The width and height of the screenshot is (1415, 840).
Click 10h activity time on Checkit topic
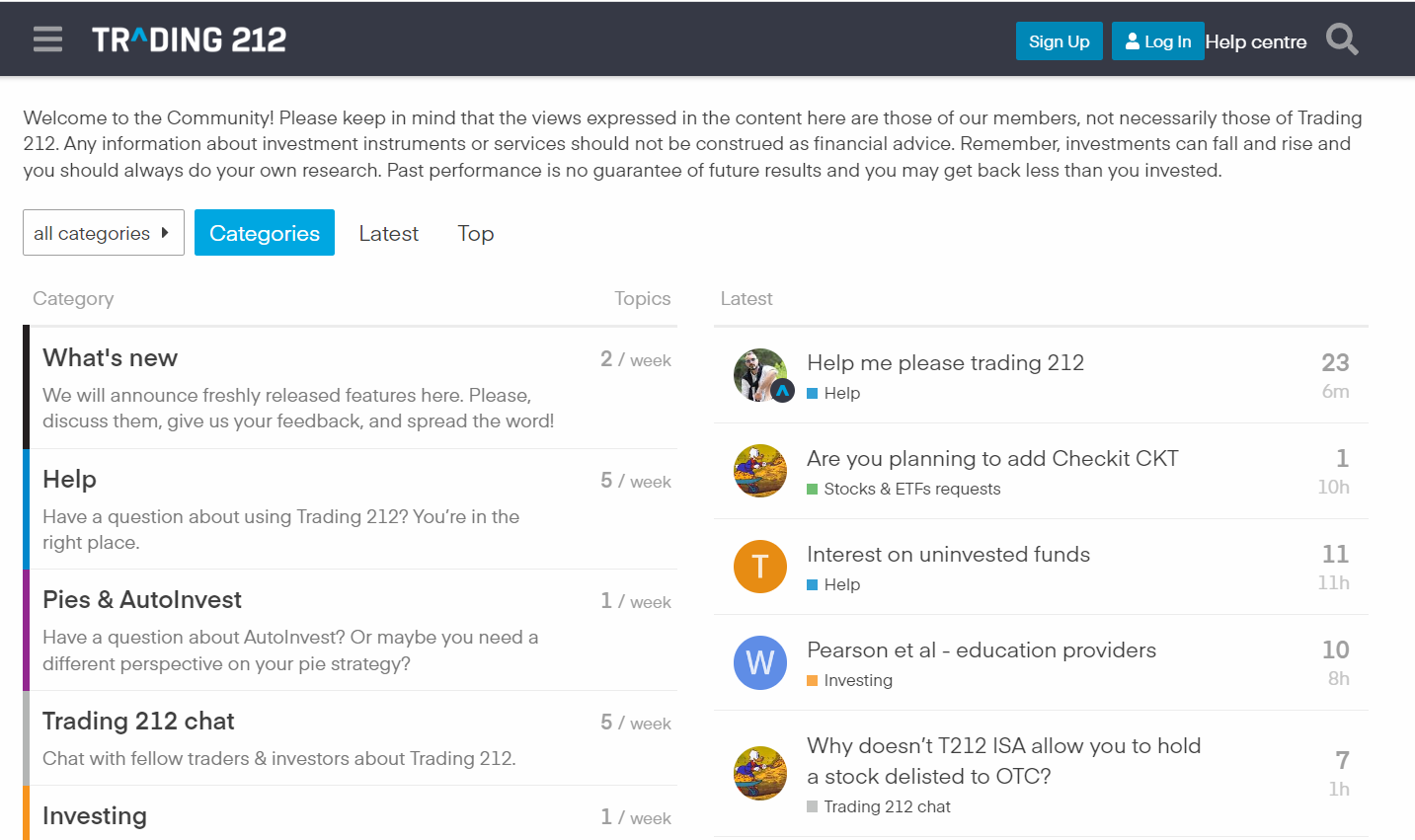[1333, 487]
